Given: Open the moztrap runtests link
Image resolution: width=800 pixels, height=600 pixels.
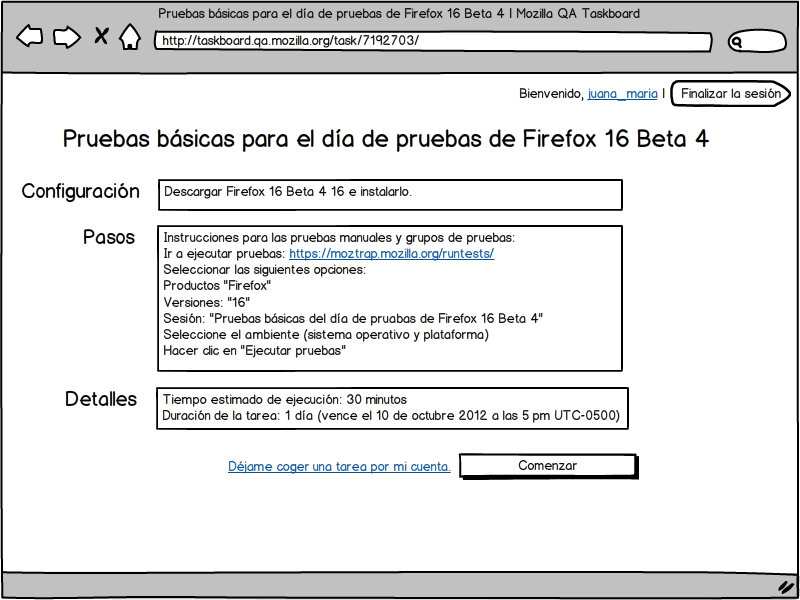Looking at the screenshot, I should click(391, 254).
